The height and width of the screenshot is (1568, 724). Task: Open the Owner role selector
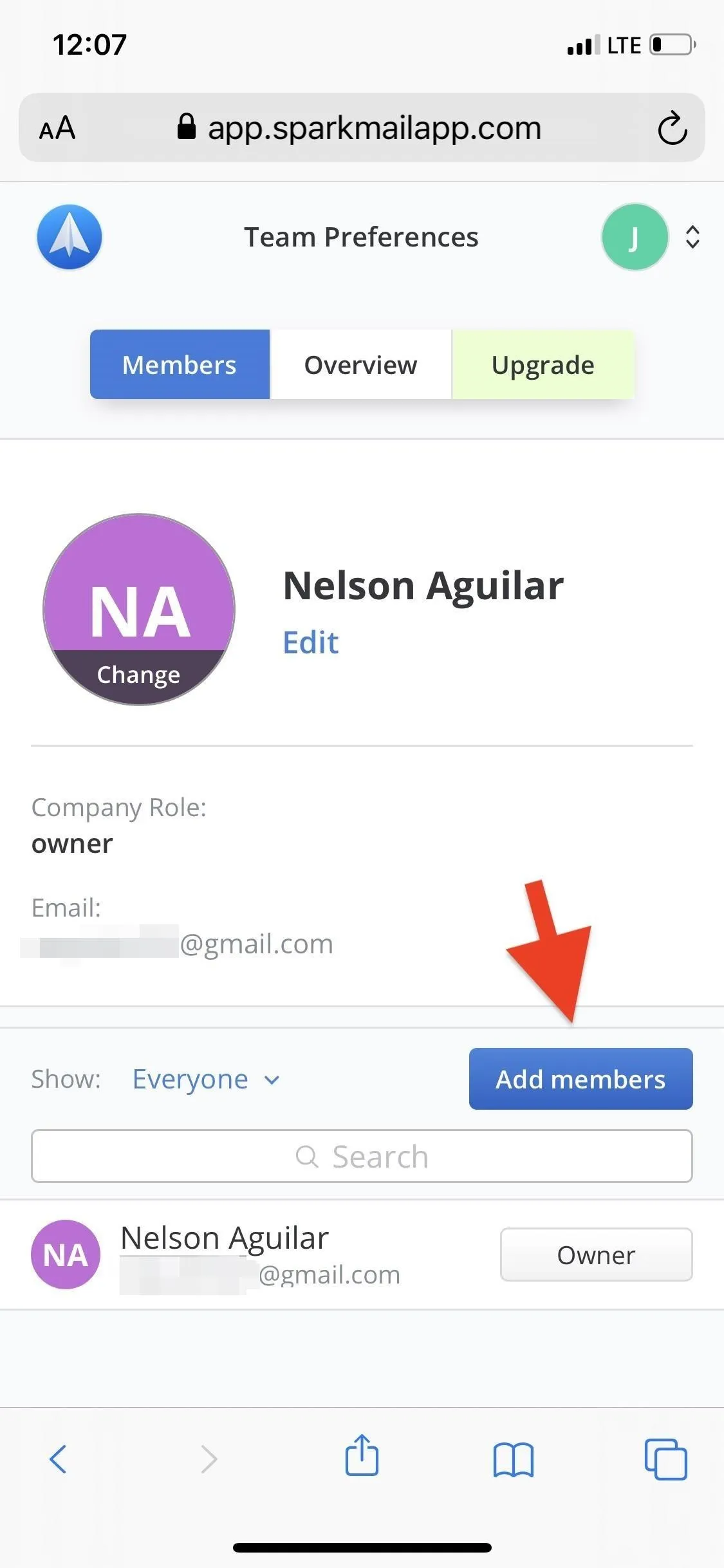597,1255
